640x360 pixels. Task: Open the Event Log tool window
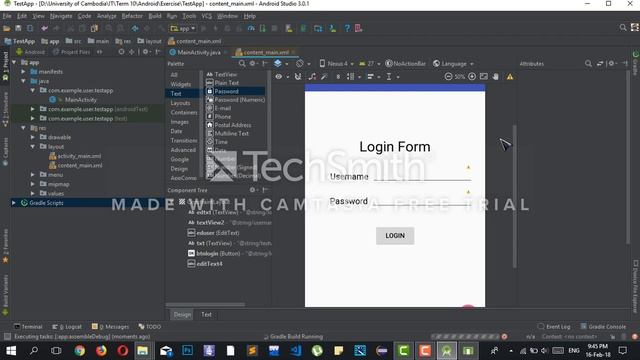click(x=554, y=327)
